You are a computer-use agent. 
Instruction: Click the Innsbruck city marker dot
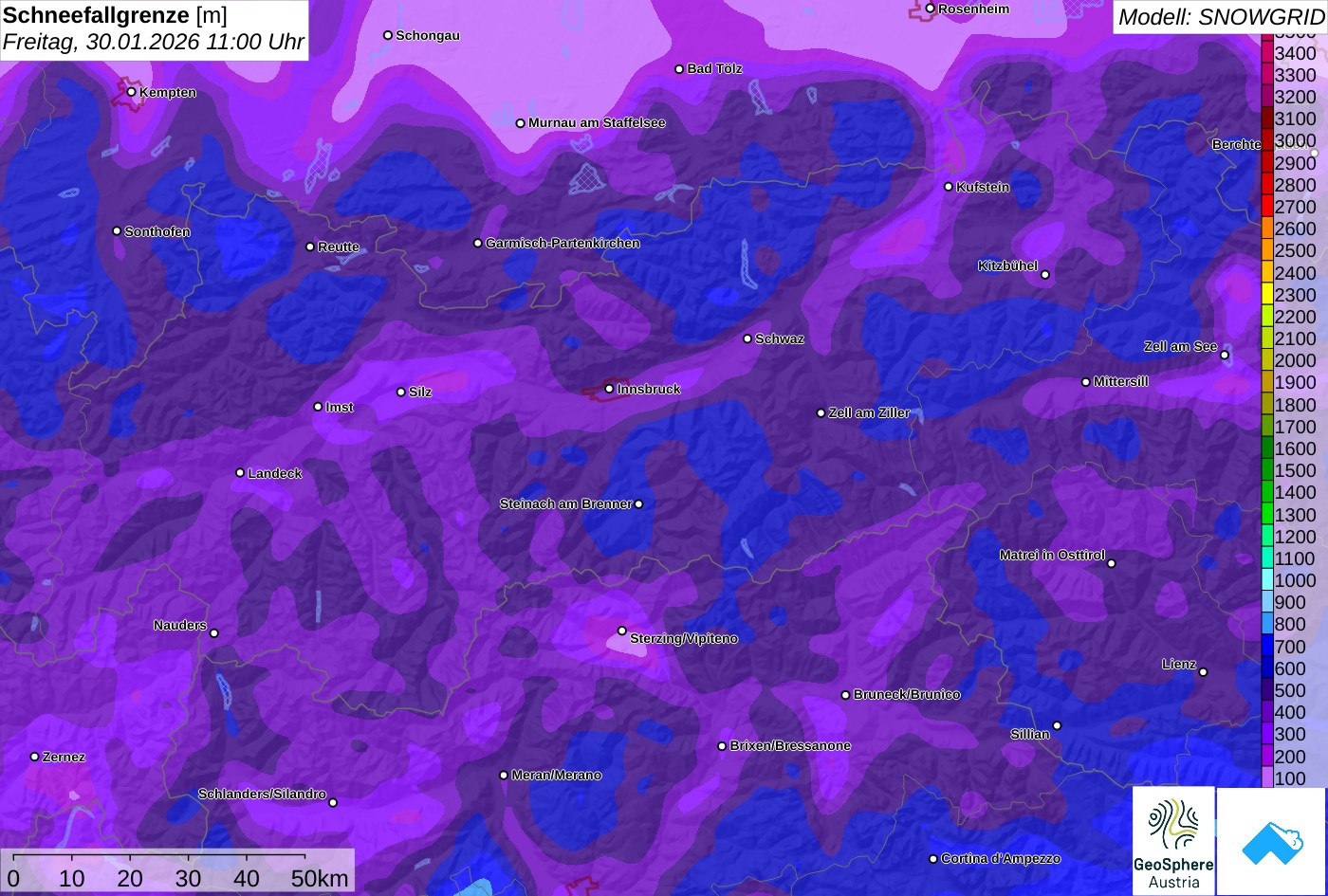pyautogui.click(x=609, y=389)
